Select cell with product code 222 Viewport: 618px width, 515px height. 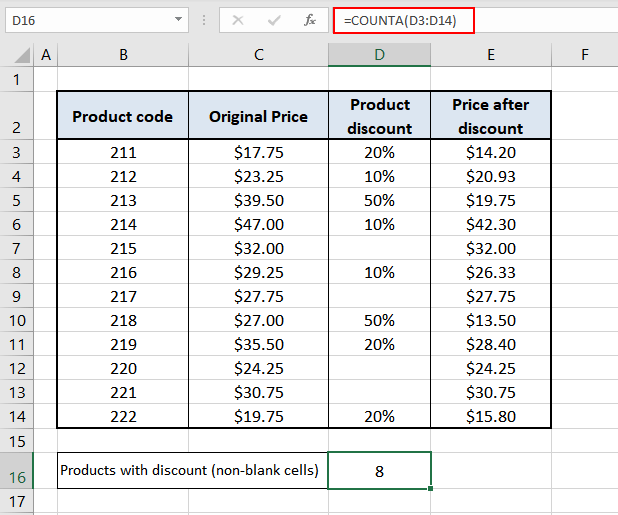pyautogui.click(x=123, y=416)
